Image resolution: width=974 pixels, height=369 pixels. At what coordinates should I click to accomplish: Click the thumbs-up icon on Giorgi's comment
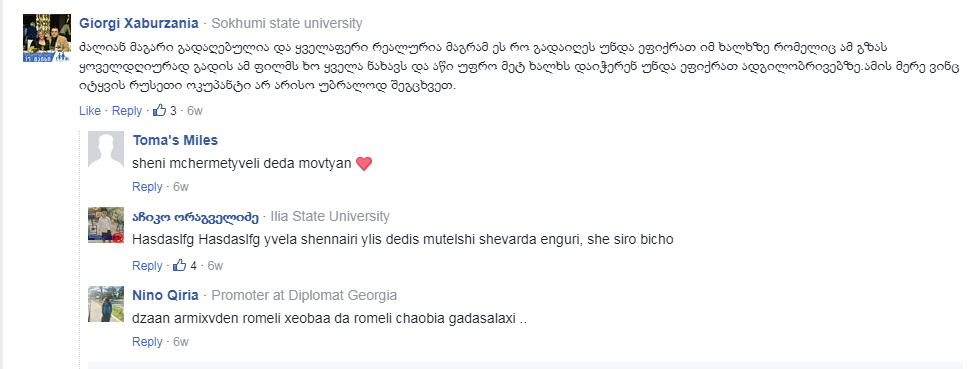pos(160,111)
